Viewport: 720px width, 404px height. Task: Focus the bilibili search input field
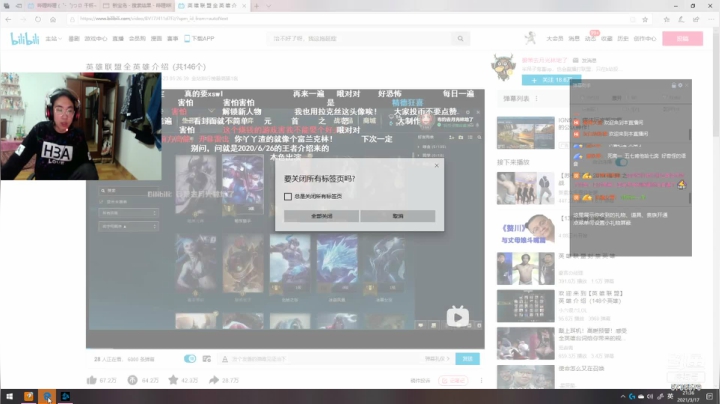click(x=360, y=39)
